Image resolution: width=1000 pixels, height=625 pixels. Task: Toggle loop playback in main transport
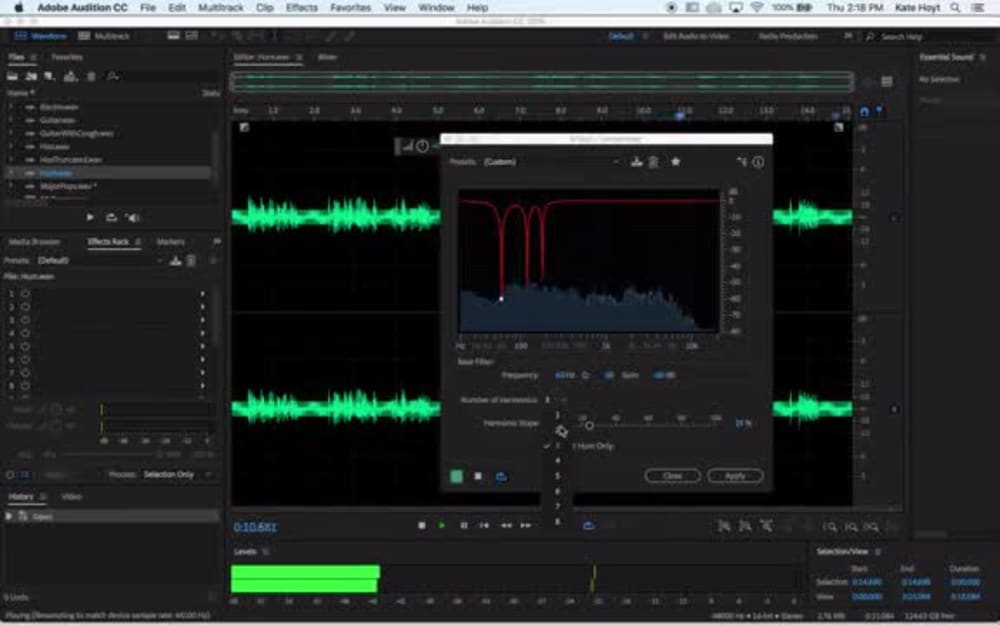click(x=589, y=526)
